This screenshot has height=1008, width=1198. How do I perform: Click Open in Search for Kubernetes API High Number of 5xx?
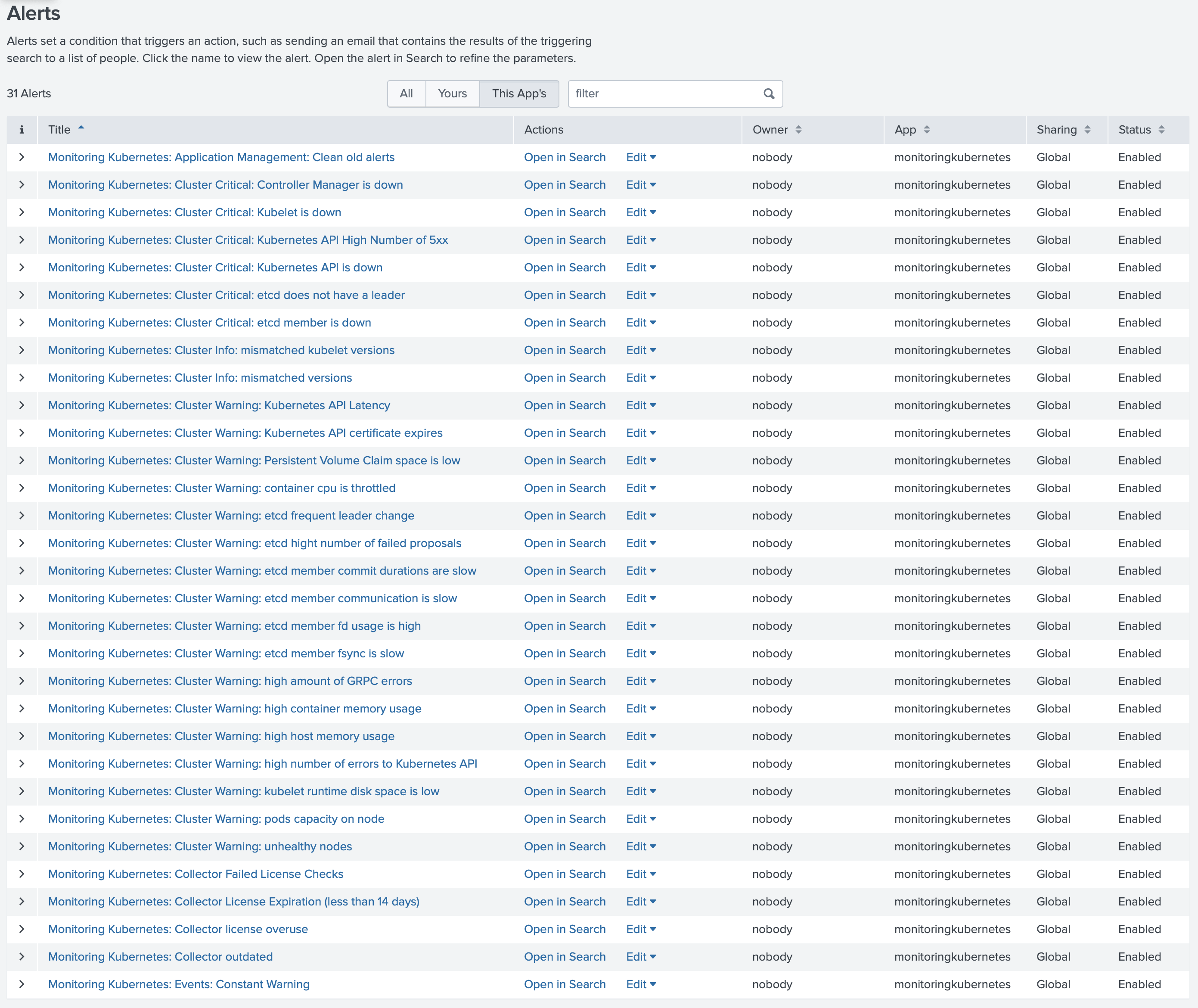[565, 240]
